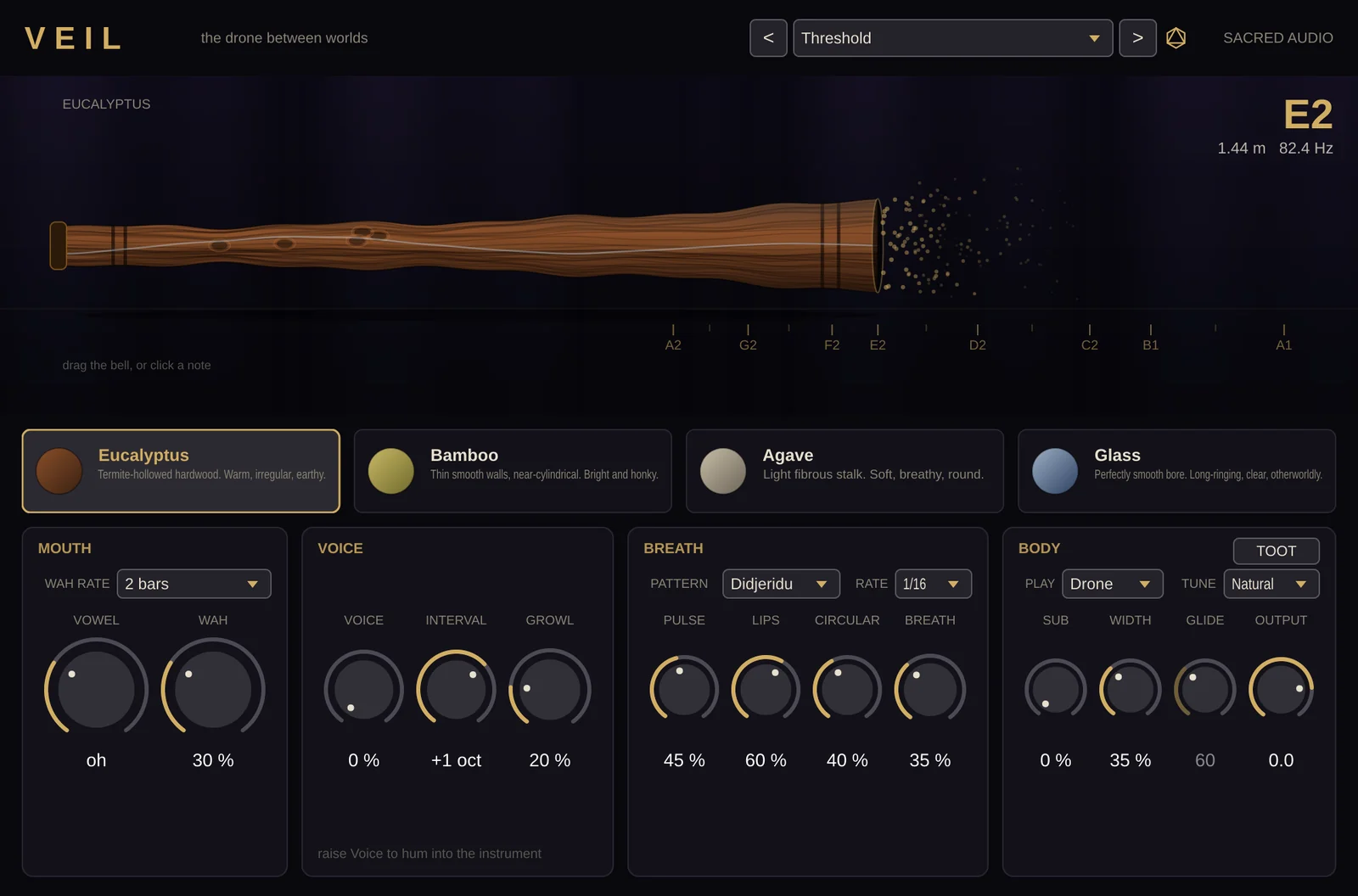Click the Bamboo yellow swatch circle

[391, 471]
